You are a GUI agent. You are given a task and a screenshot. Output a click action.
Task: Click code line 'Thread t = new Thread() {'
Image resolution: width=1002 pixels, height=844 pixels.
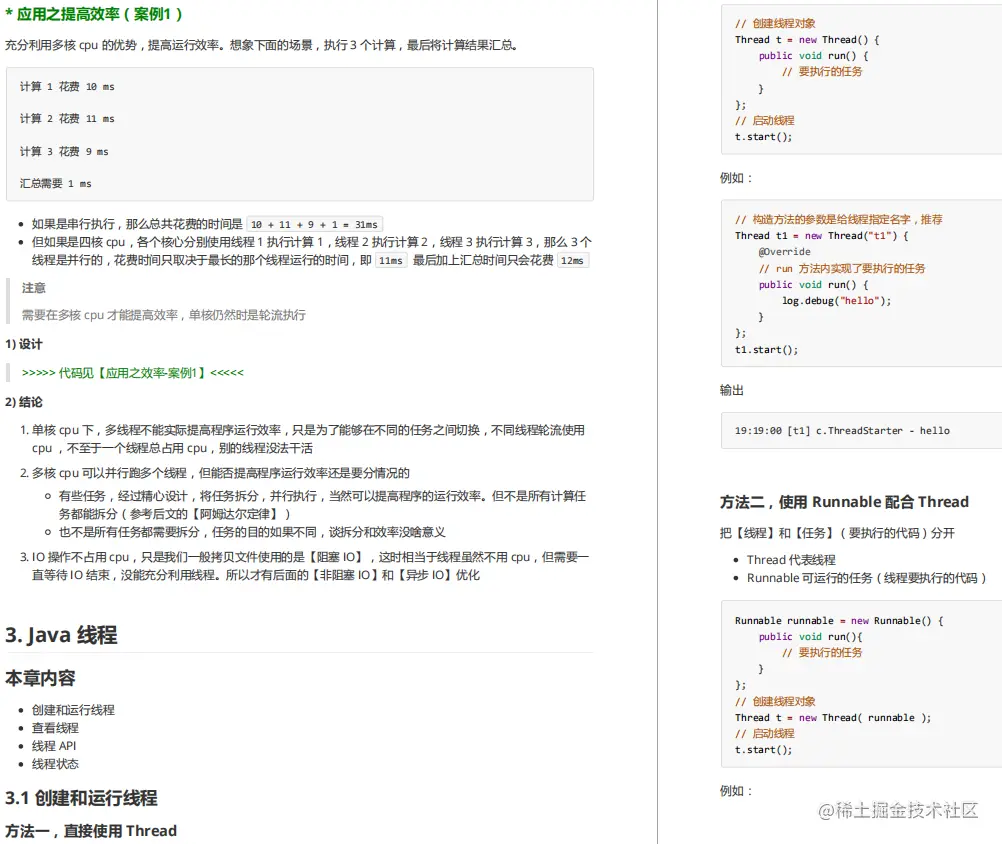(x=807, y=40)
